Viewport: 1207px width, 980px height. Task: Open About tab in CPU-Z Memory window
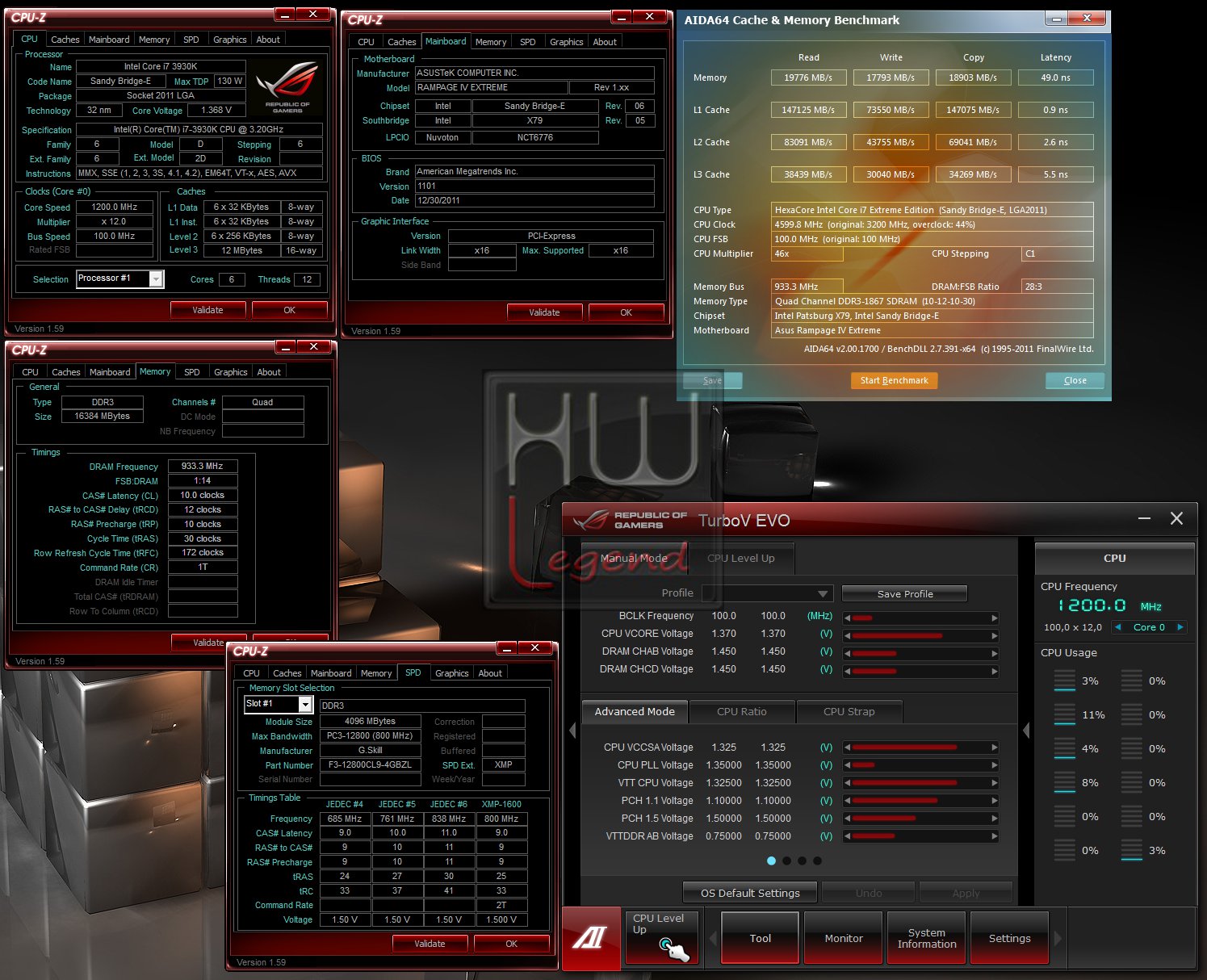tap(269, 372)
